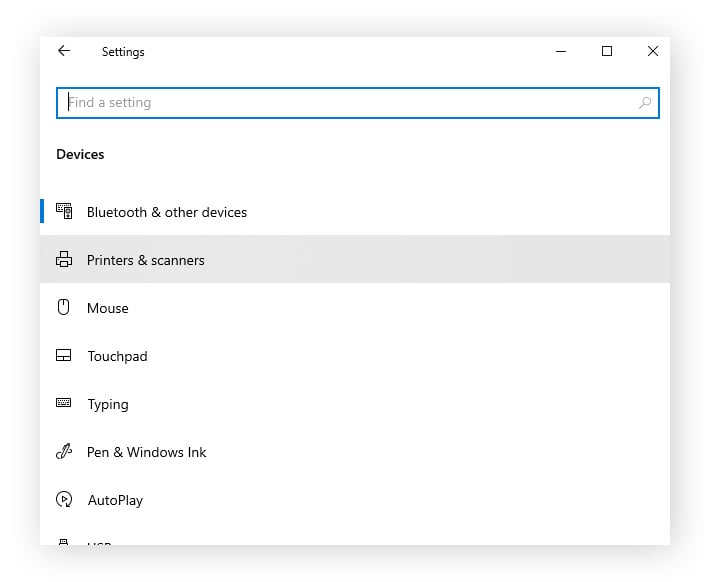Open the AutoPlay settings label
This screenshot has height=582, width=710.
pyautogui.click(x=115, y=500)
